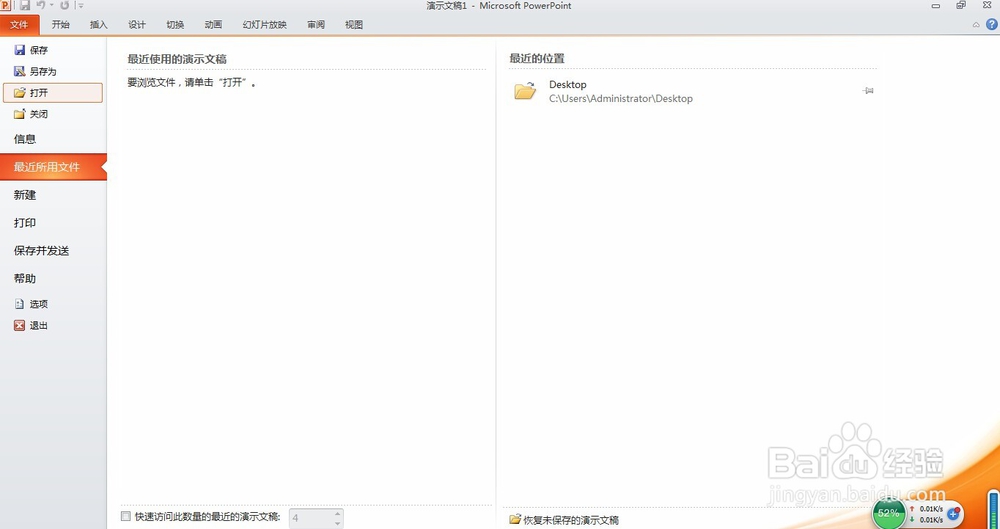Open the 文件 tab
The image size is (1000, 529).
coord(20,25)
